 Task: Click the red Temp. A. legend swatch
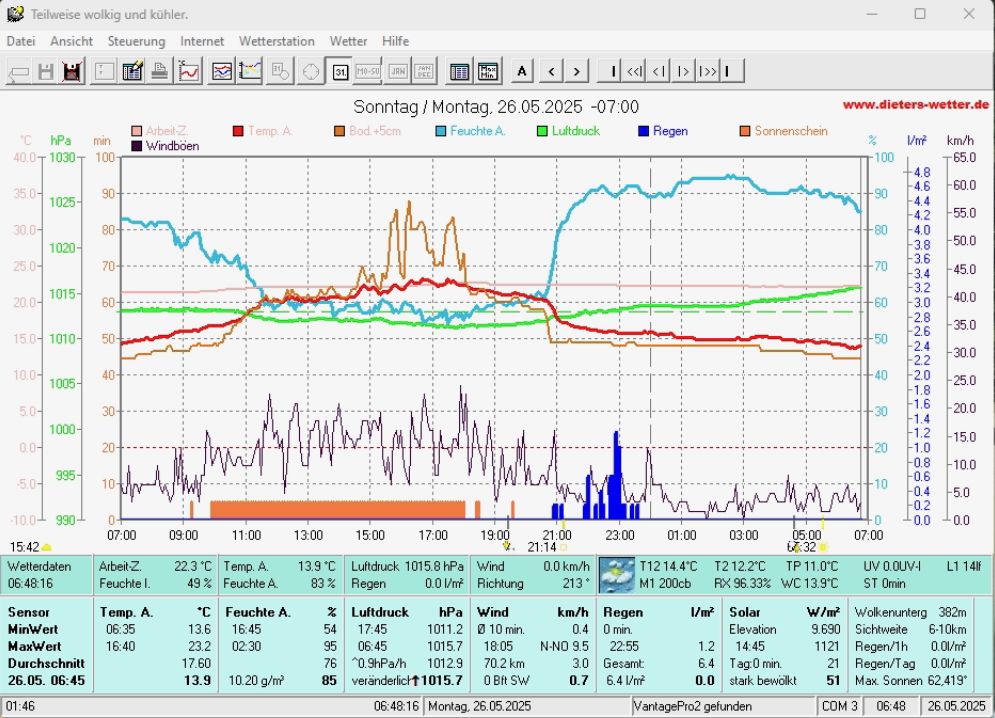point(238,131)
